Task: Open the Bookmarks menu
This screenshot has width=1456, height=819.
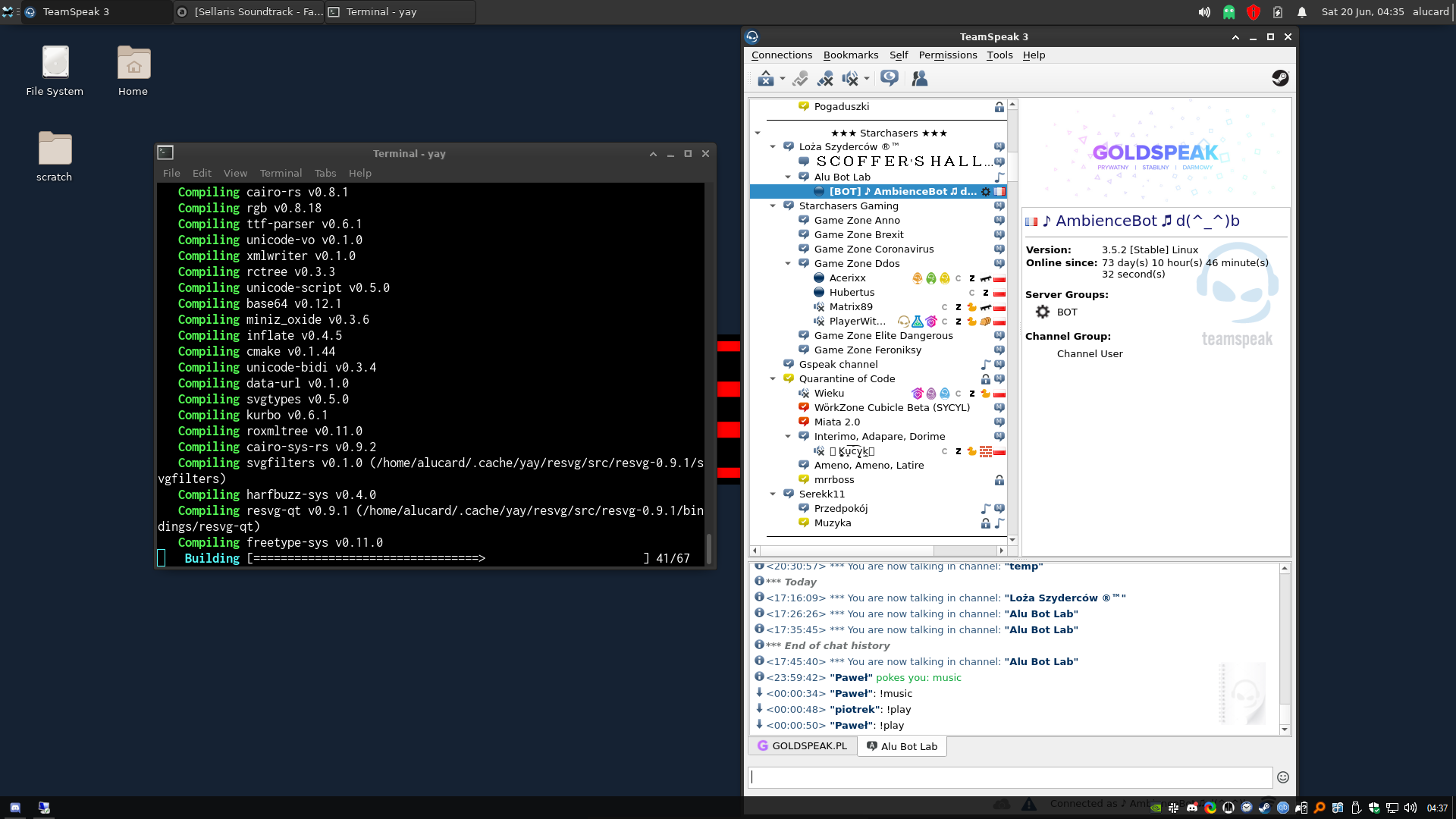Action: [x=850, y=55]
